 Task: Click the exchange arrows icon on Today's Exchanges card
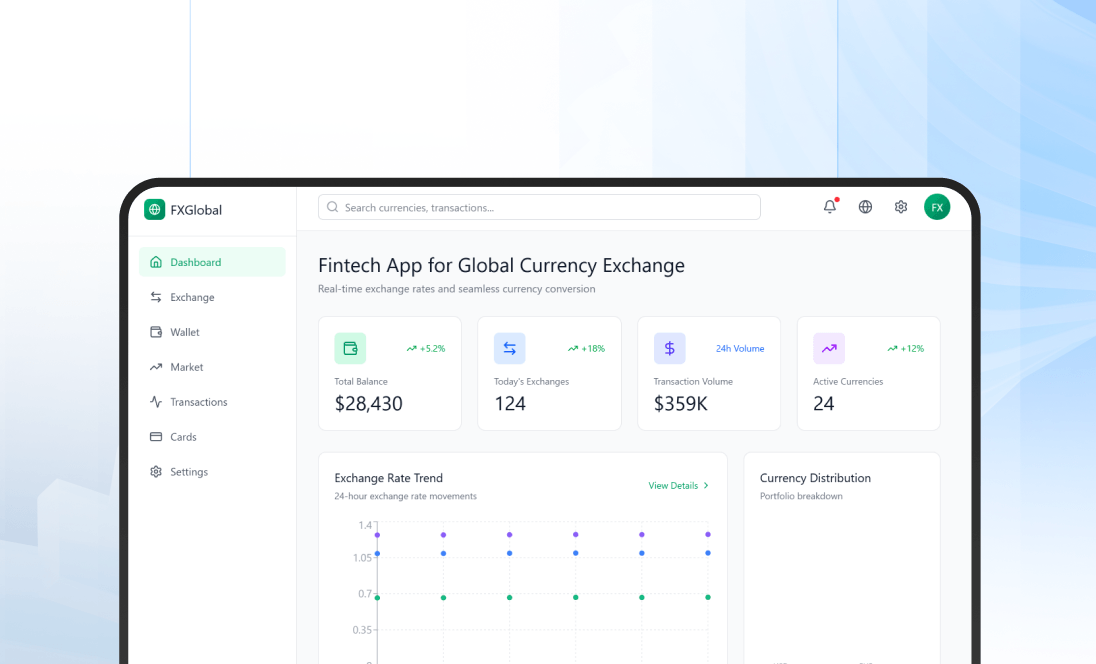509,348
